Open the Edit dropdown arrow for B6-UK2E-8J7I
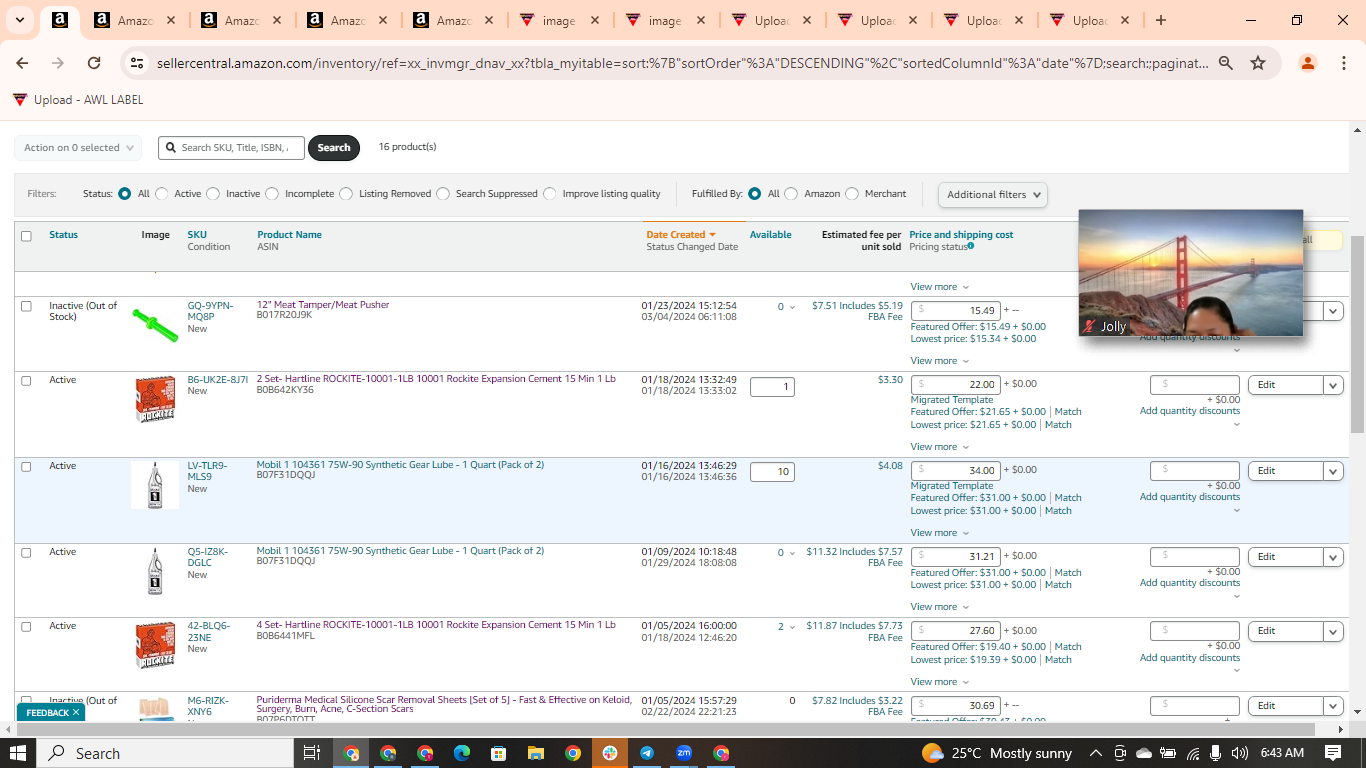Viewport: 1366px width, 768px height. pyautogui.click(x=1333, y=385)
